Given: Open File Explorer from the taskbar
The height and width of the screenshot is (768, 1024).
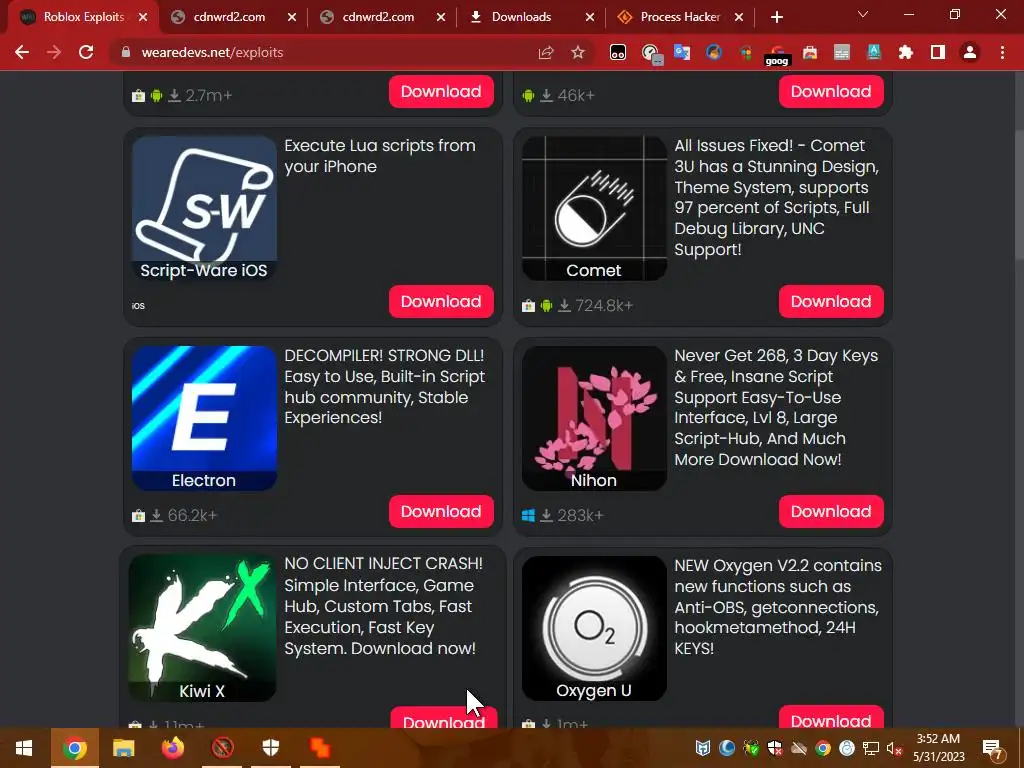Looking at the screenshot, I should 123,748.
